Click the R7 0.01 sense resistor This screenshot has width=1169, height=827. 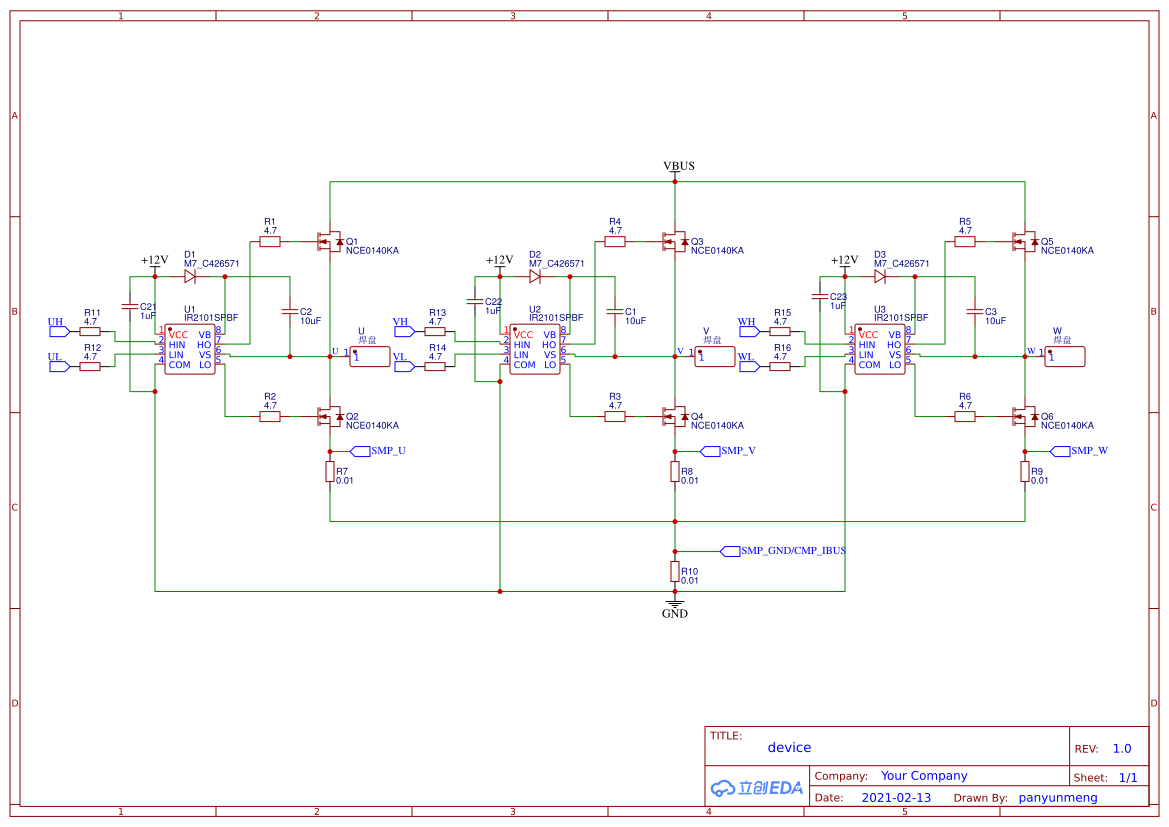coord(330,472)
